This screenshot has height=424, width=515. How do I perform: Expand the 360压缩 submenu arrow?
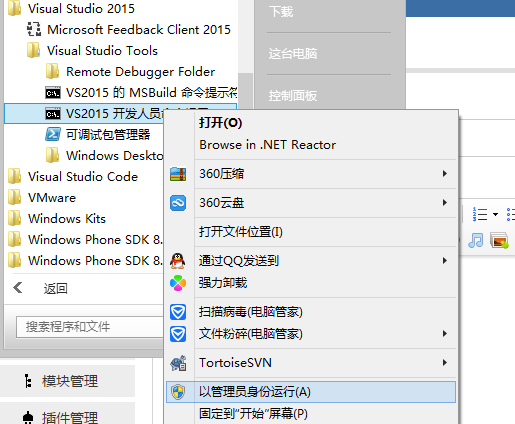coord(445,174)
